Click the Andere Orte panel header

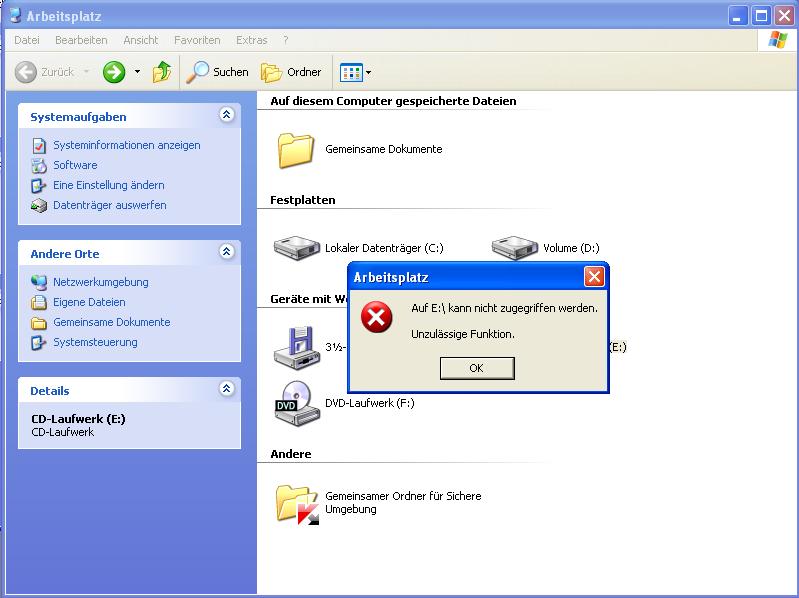coord(129,253)
